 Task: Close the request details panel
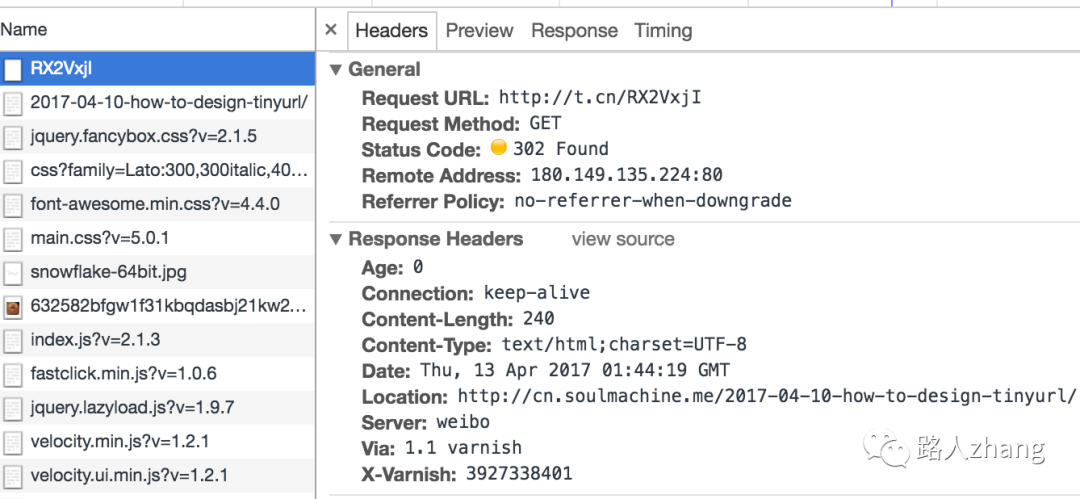(331, 31)
